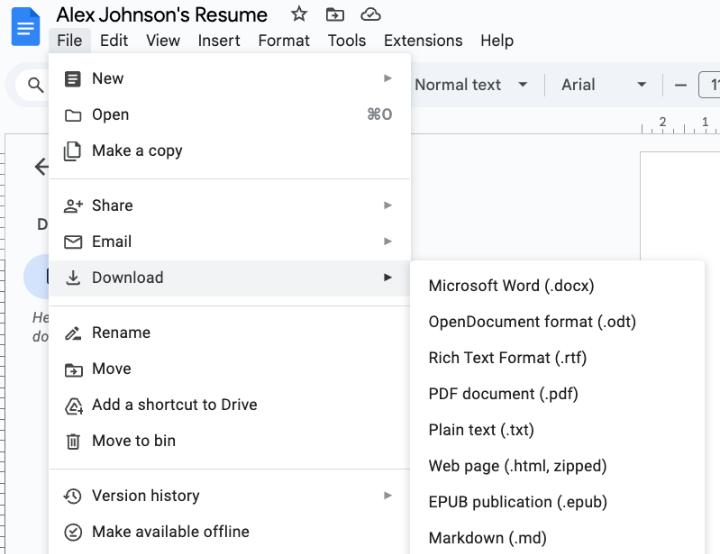Open the Normal text style dropdown
This screenshot has height=554, width=720.
pyautogui.click(x=471, y=85)
